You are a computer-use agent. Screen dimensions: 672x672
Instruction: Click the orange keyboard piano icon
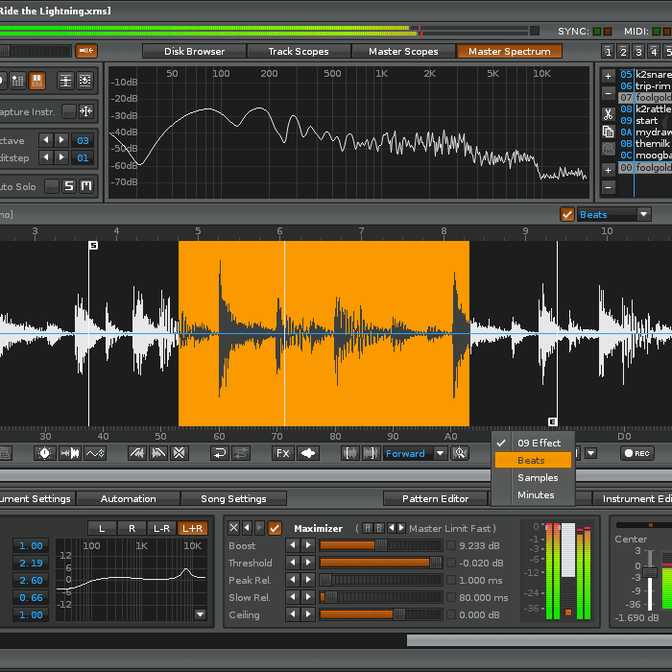37,80
